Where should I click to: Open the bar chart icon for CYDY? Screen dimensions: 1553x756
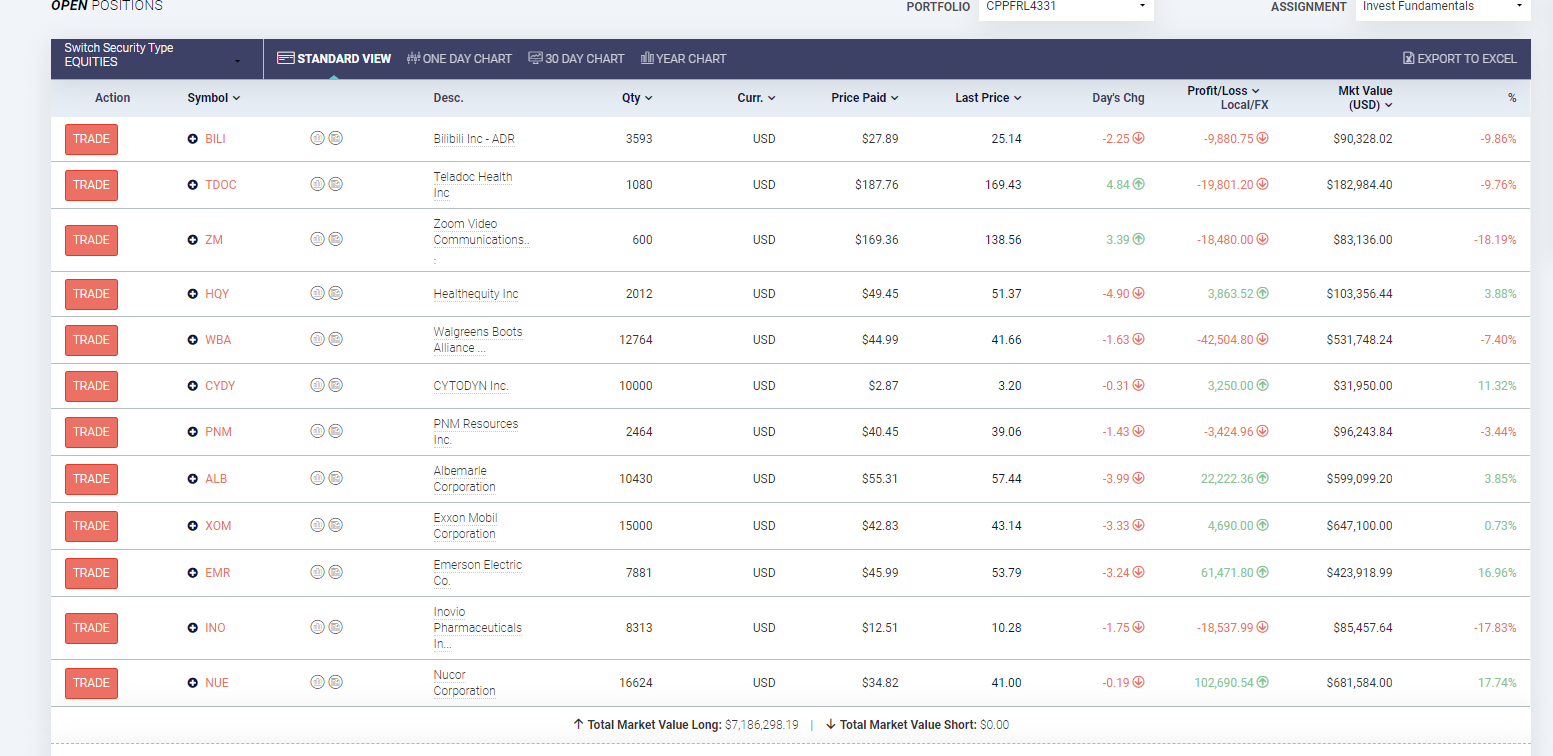pyautogui.click(x=317, y=385)
